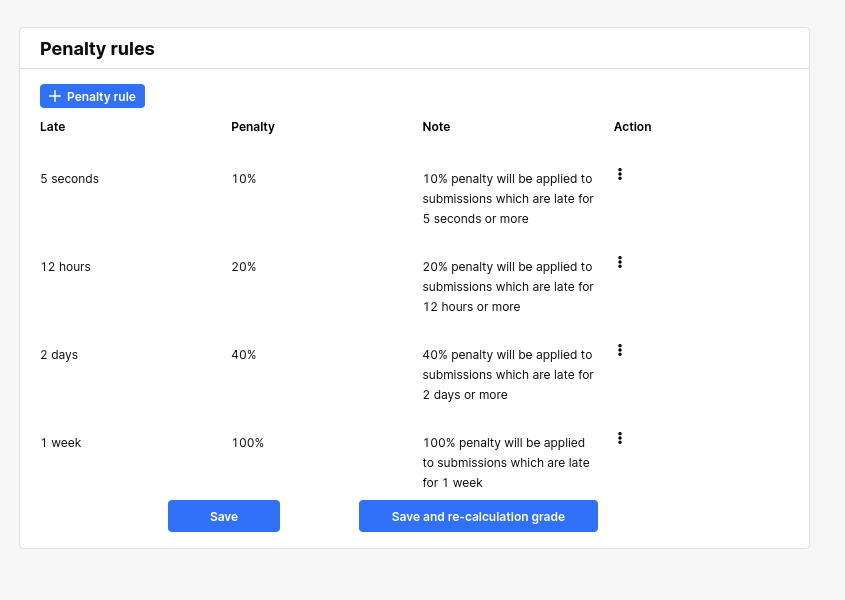845x600 pixels.
Task: Click the 40% penalty note text
Action: point(508,375)
